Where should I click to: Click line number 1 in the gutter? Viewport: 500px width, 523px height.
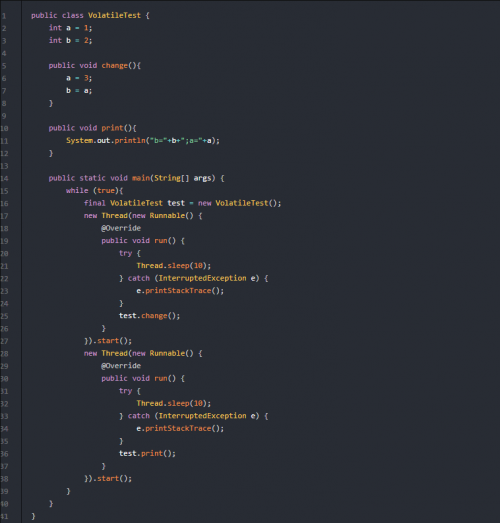(4, 16)
